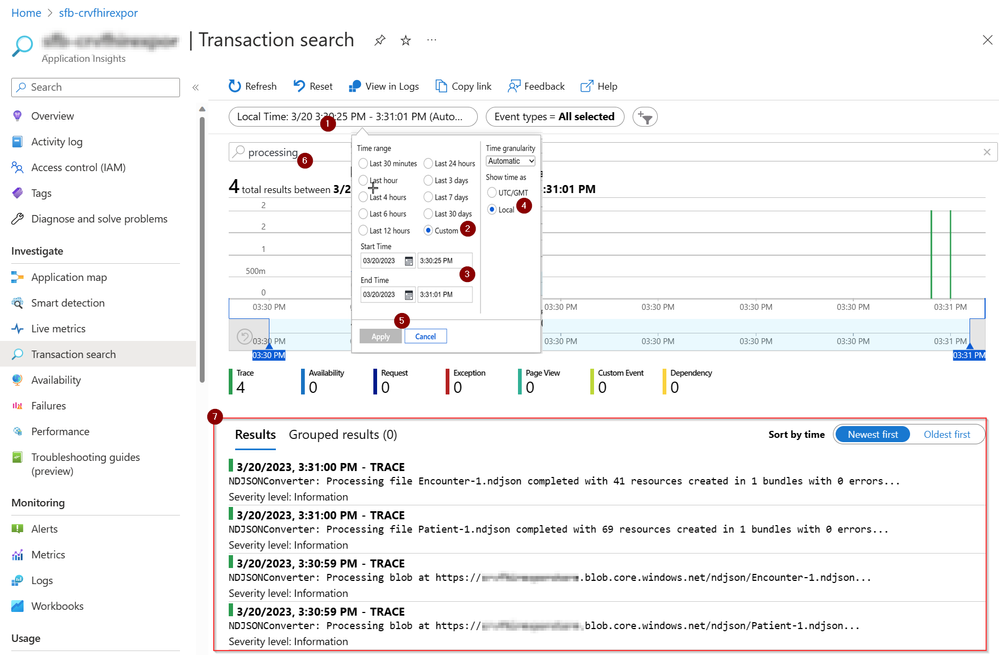This screenshot has height=655, width=999.
Task: Click the add filter funnel icon
Action: [645, 117]
